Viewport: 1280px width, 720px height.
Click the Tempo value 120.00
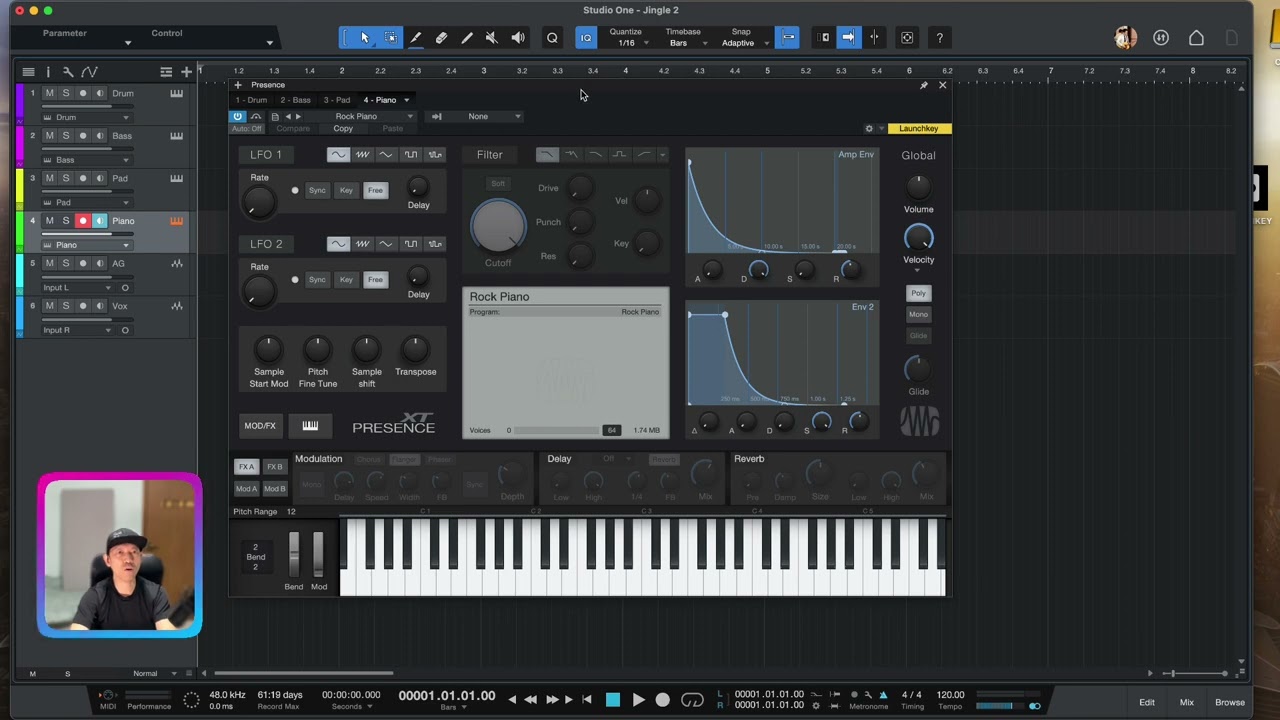[x=951, y=695]
